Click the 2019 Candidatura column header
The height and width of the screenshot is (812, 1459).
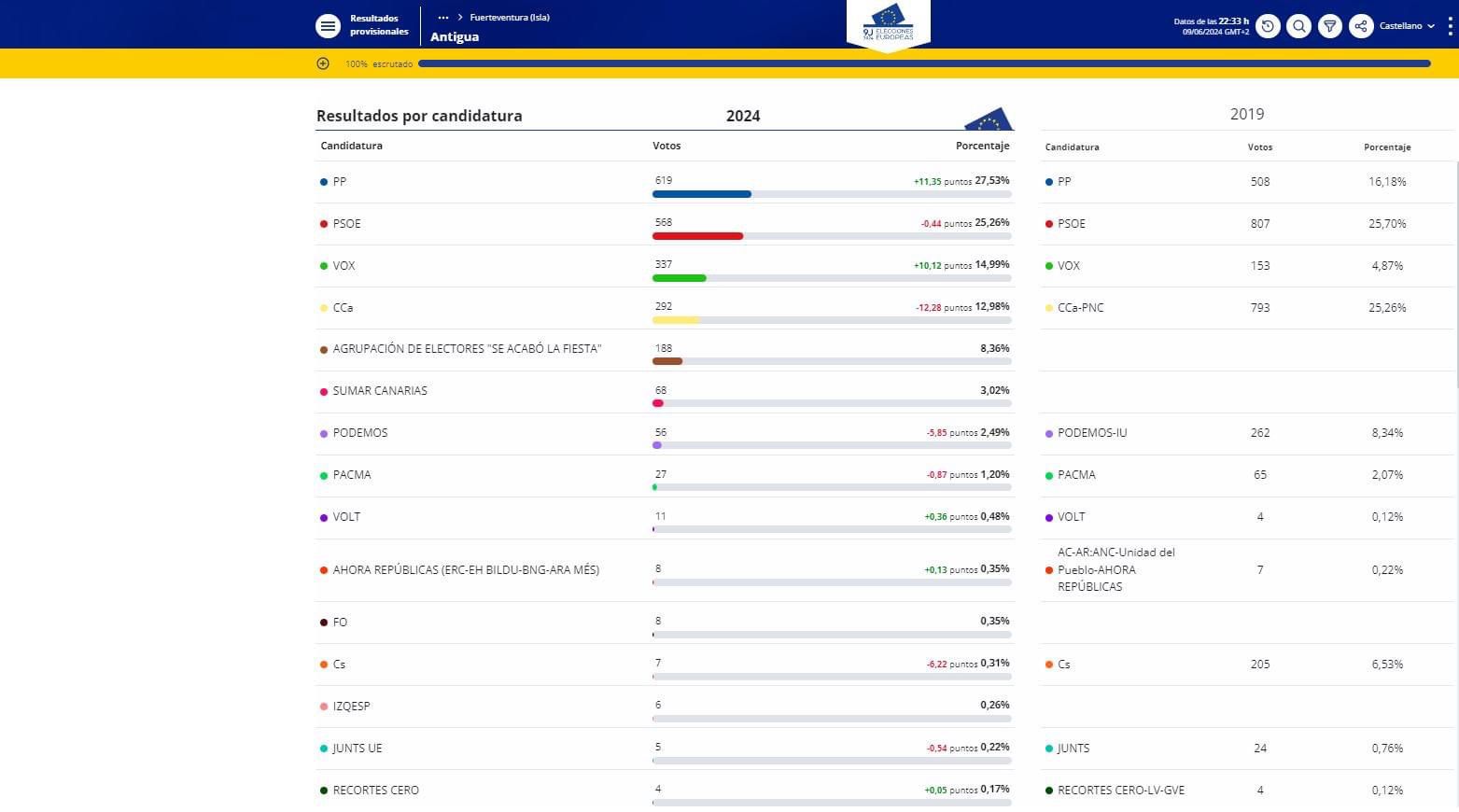(x=1072, y=147)
